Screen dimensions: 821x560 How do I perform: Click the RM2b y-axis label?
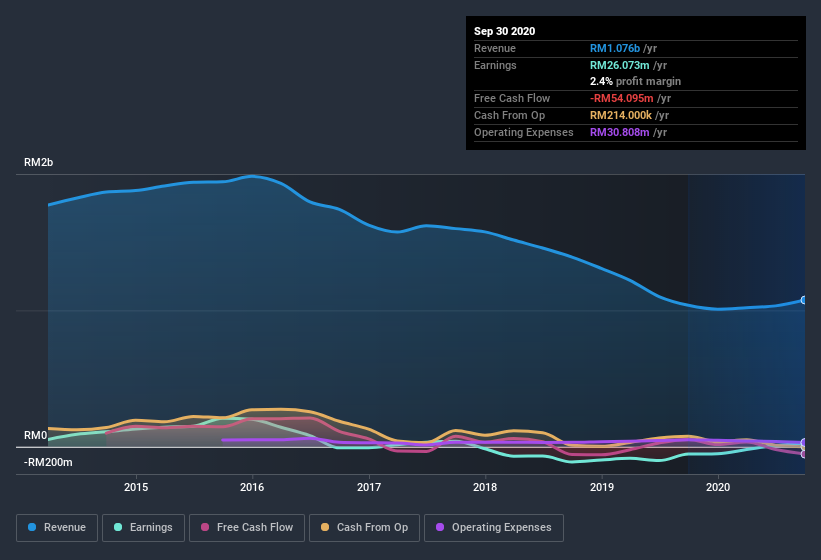[38, 162]
